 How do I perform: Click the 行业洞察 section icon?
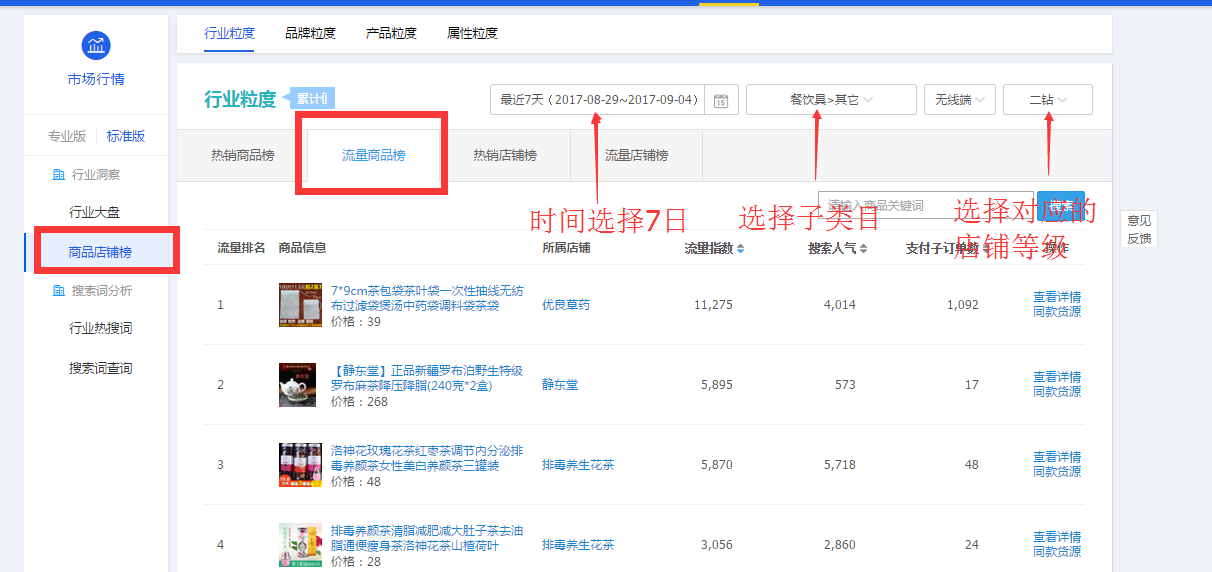pyautogui.click(x=58, y=175)
